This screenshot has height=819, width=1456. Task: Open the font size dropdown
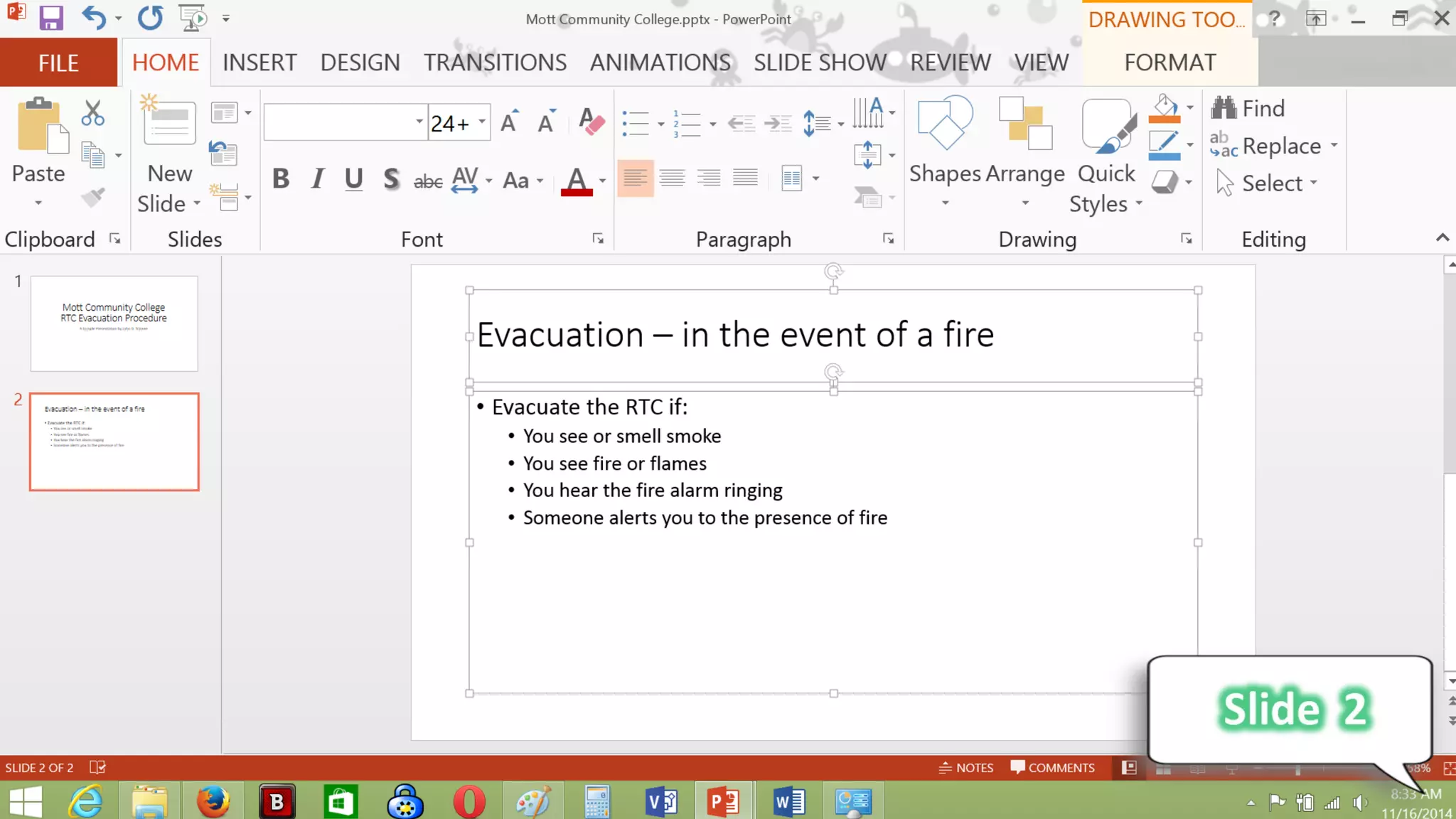[482, 122]
